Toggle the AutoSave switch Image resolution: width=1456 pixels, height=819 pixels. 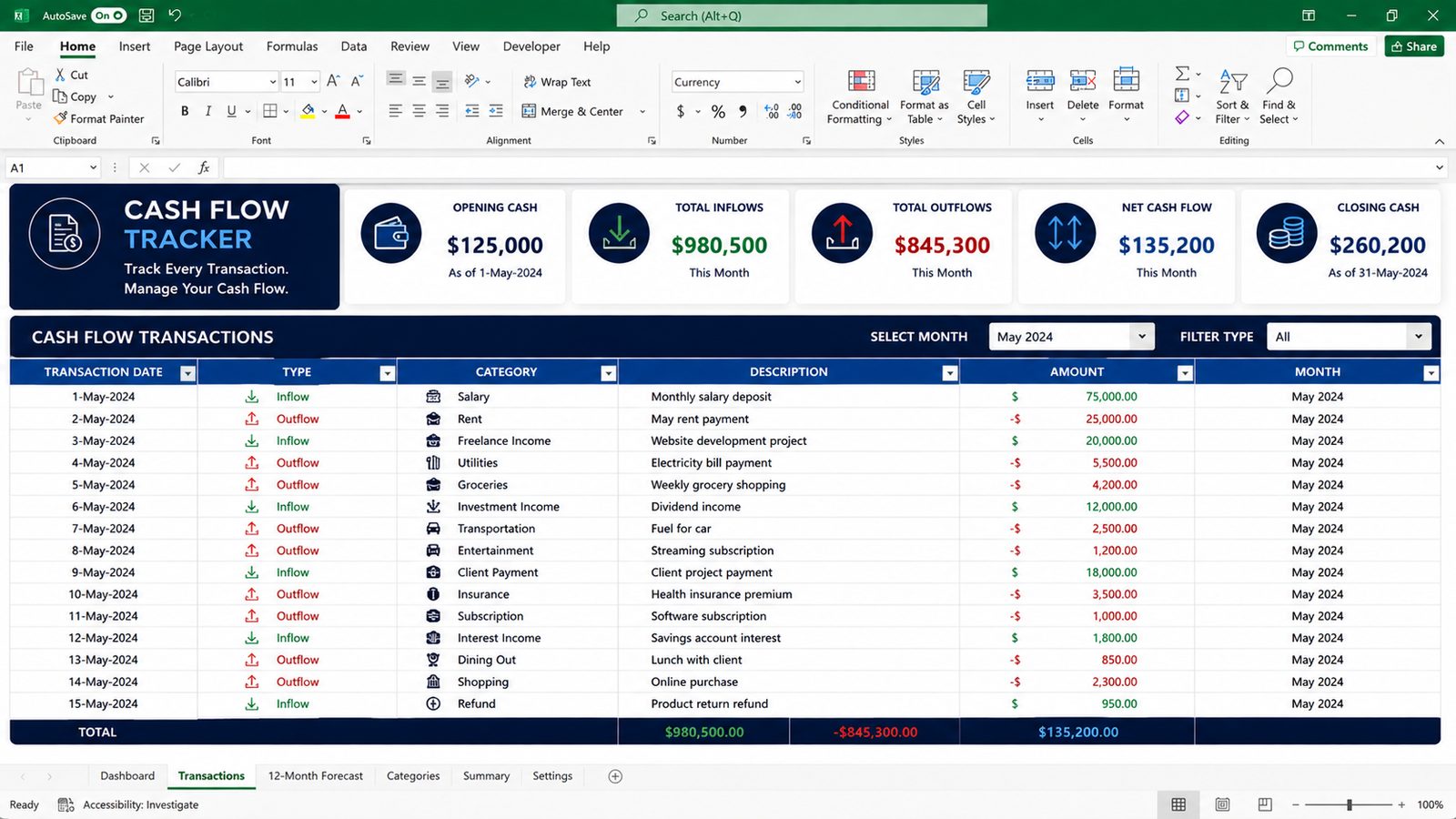108,15
